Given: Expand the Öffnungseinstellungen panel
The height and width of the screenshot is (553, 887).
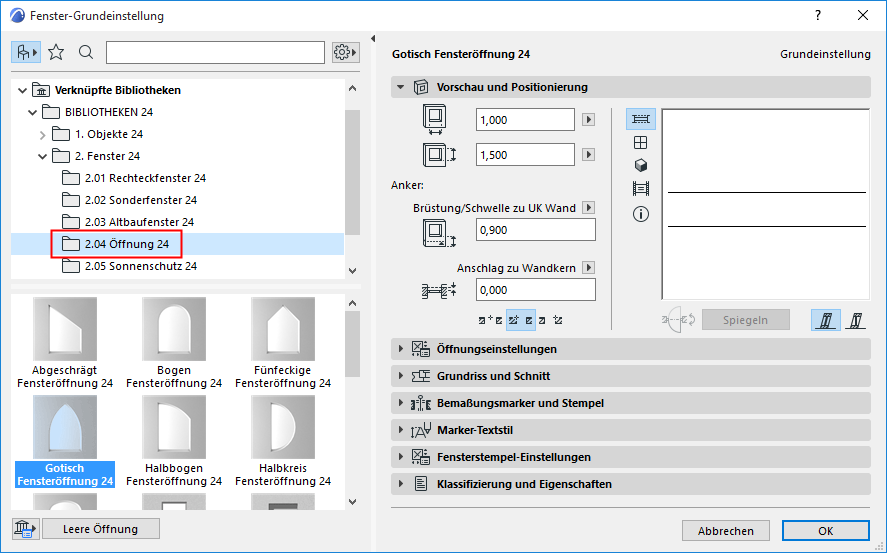Looking at the screenshot, I should [x=496, y=349].
